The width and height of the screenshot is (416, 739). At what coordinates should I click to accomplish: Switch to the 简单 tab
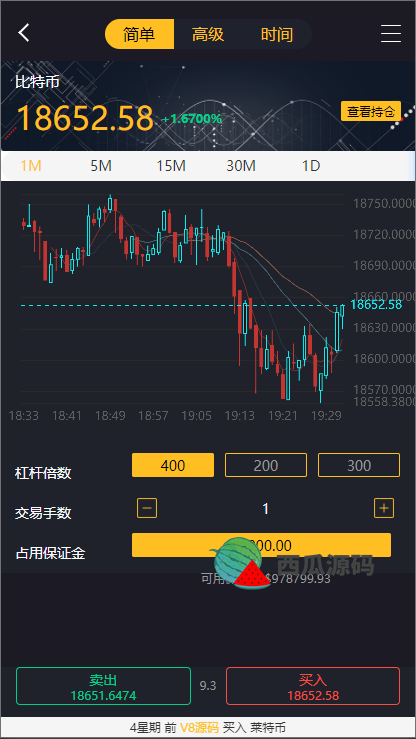click(x=139, y=34)
